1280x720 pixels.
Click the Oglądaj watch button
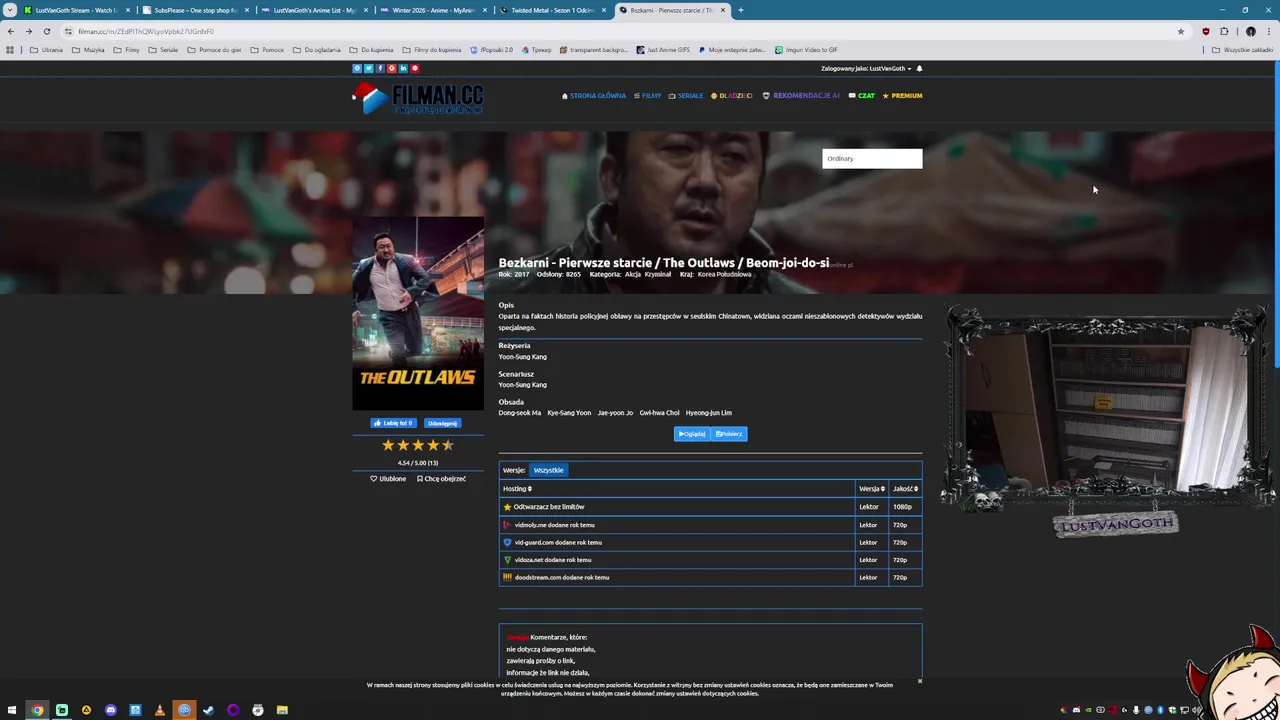691,434
